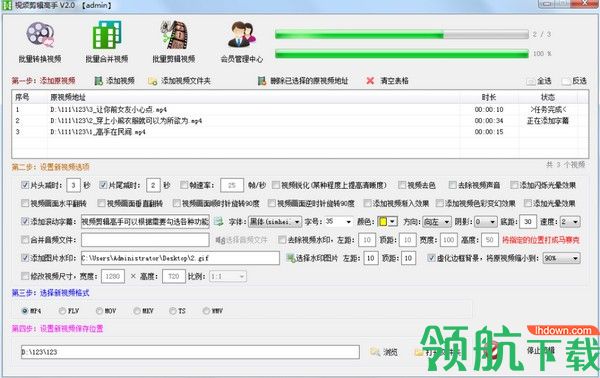This screenshot has height=378, width=600.
Task: Click the 状态 column header
Action: (x=548, y=97)
